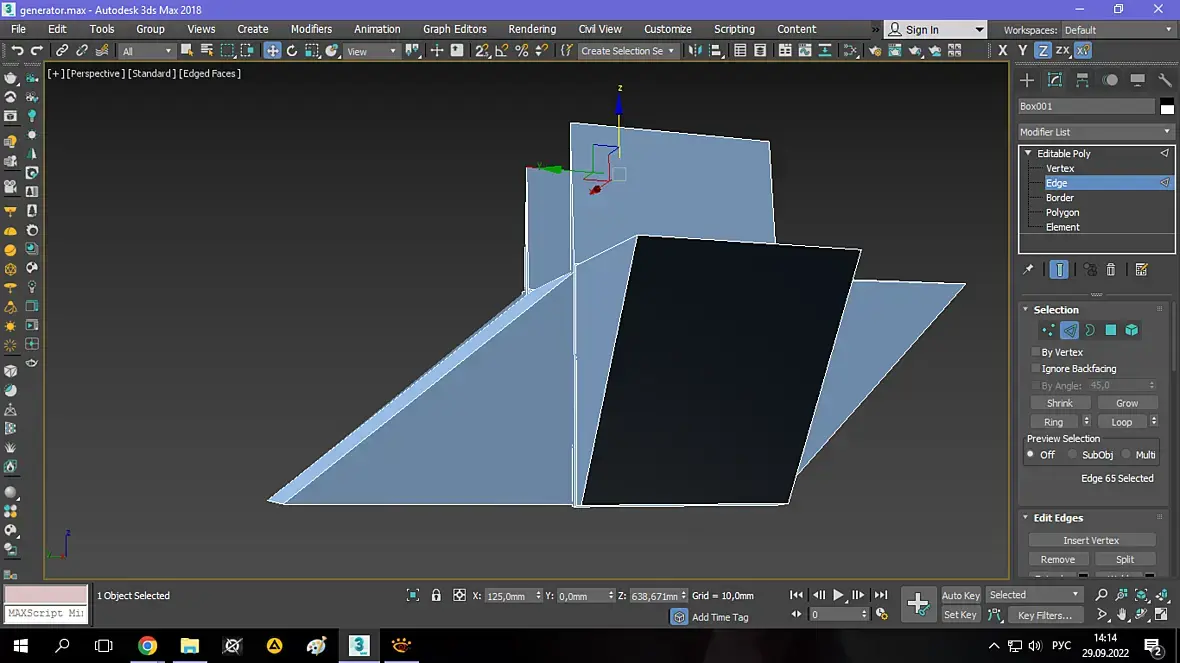Toggle the selection lock padlock icon

pos(436,595)
